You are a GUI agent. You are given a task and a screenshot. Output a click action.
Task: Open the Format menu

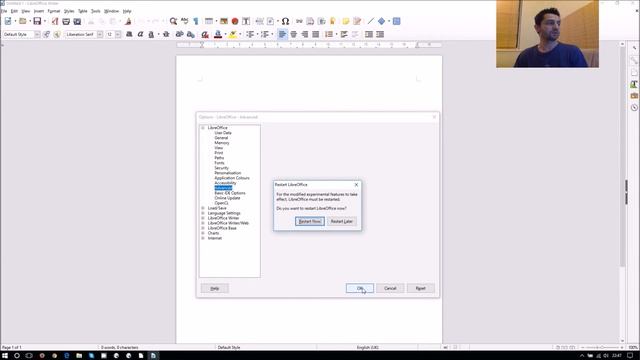[54, 11]
